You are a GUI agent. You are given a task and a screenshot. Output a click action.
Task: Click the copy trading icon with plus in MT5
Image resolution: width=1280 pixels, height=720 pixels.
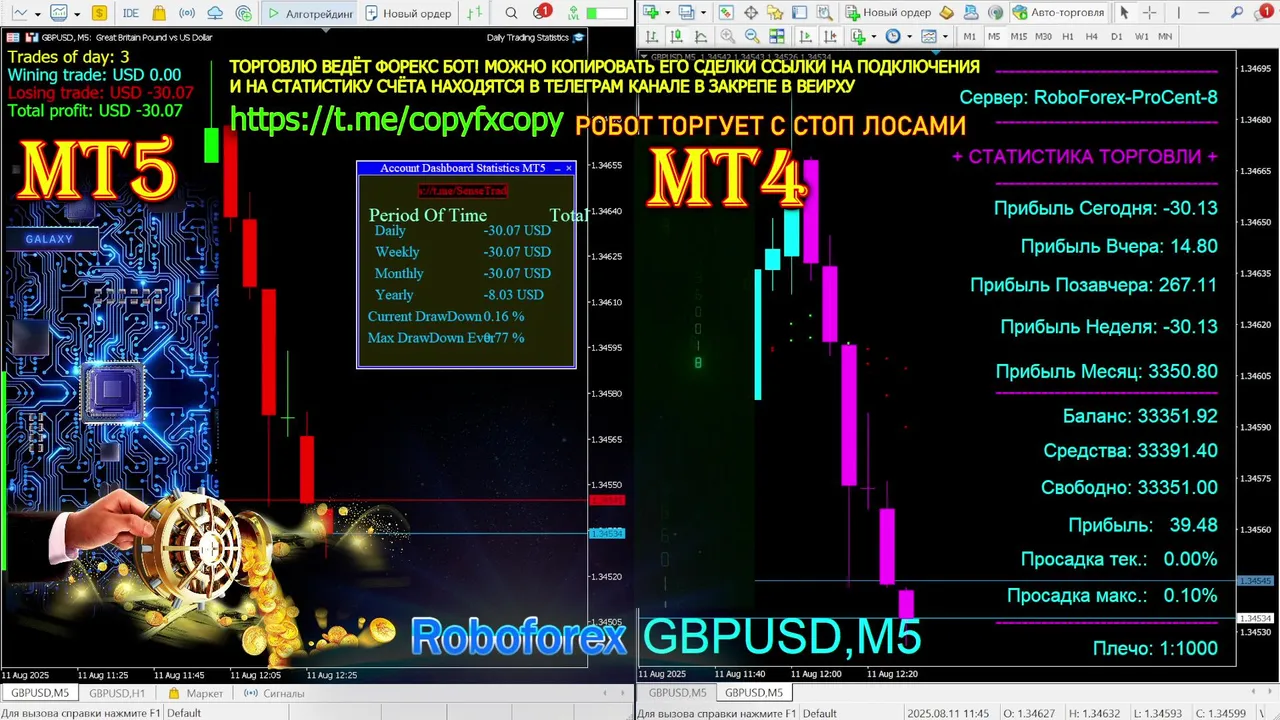coord(244,13)
